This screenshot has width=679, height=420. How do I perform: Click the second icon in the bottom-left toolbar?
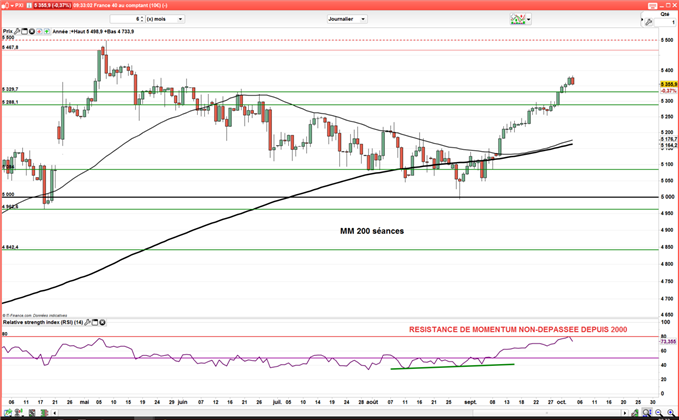click(x=20, y=413)
